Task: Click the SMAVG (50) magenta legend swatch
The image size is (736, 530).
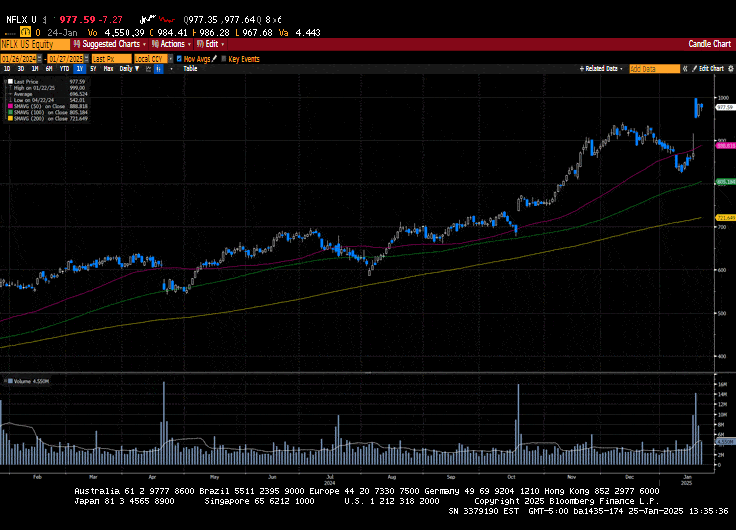Action: [x=8, y=104]
